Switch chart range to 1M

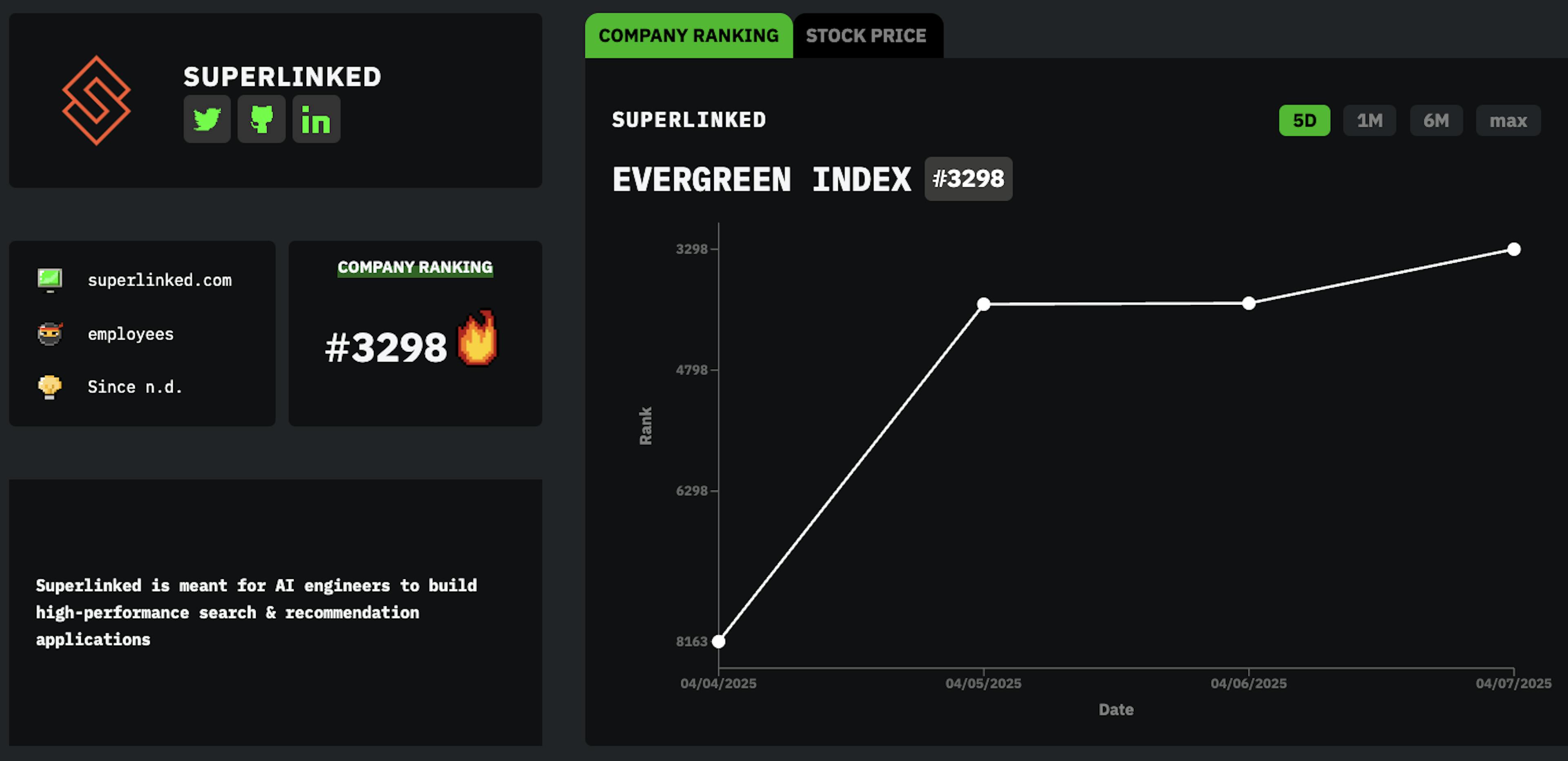tap(1370, 120)
